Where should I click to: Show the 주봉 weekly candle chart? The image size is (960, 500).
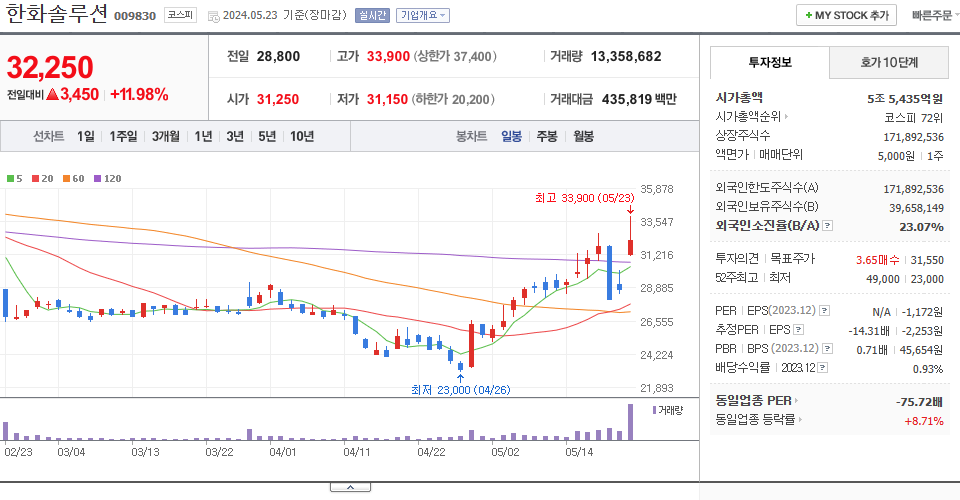(x=547, y=136)
